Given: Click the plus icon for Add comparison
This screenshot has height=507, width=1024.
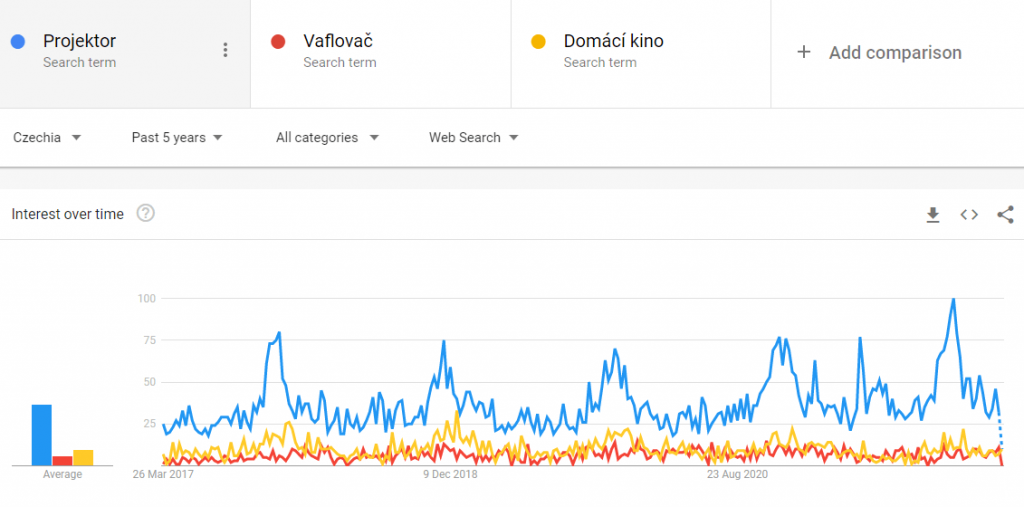Looking at the screenshot, I should 804,52.
